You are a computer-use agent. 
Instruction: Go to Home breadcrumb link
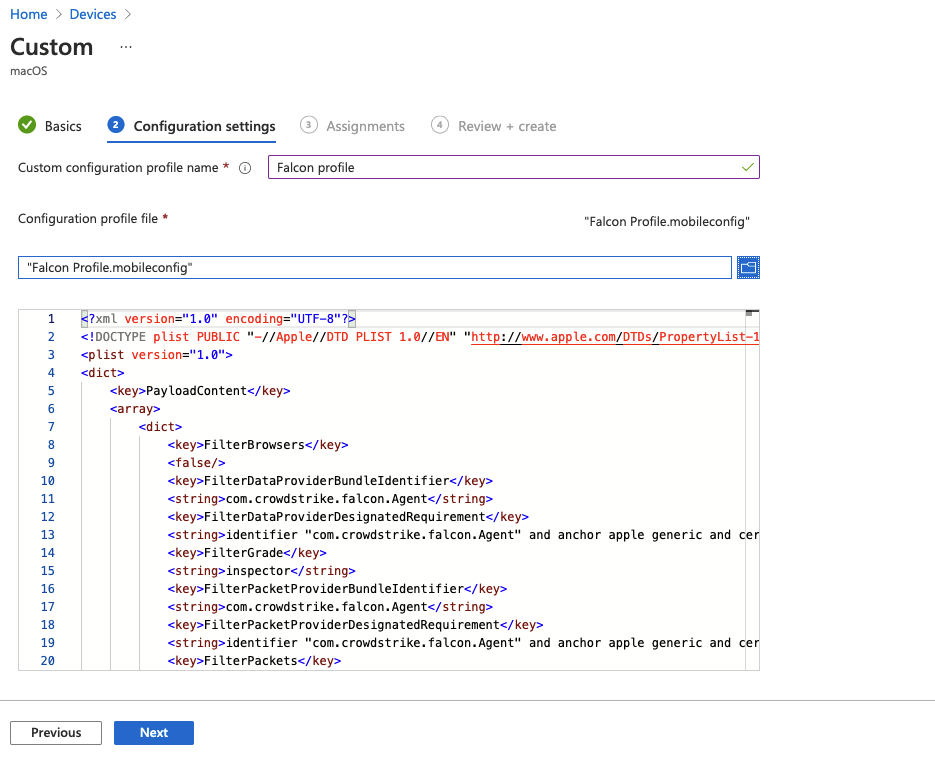point(29,14)
